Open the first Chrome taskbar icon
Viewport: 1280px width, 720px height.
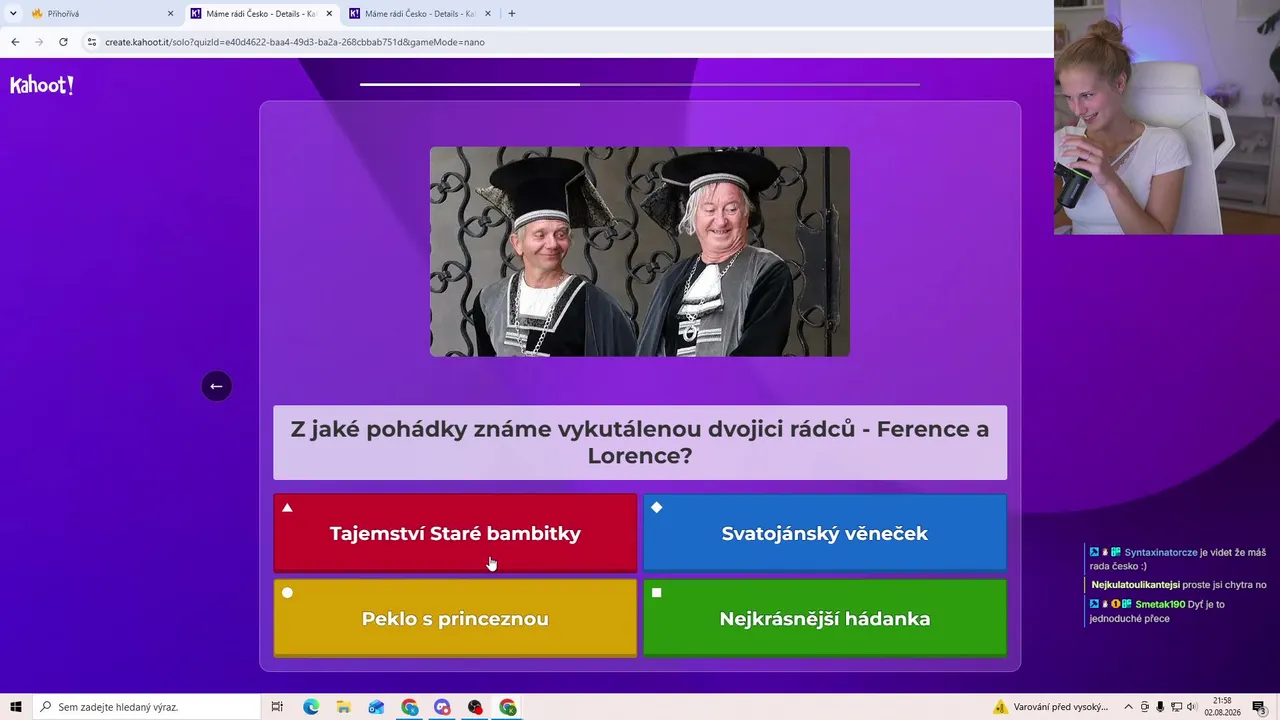pos(409,707)
